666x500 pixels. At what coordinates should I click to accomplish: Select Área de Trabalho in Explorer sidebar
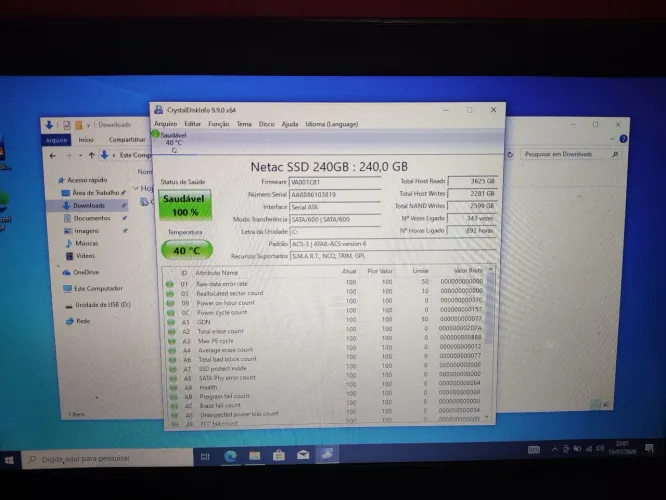click(94, 192)
